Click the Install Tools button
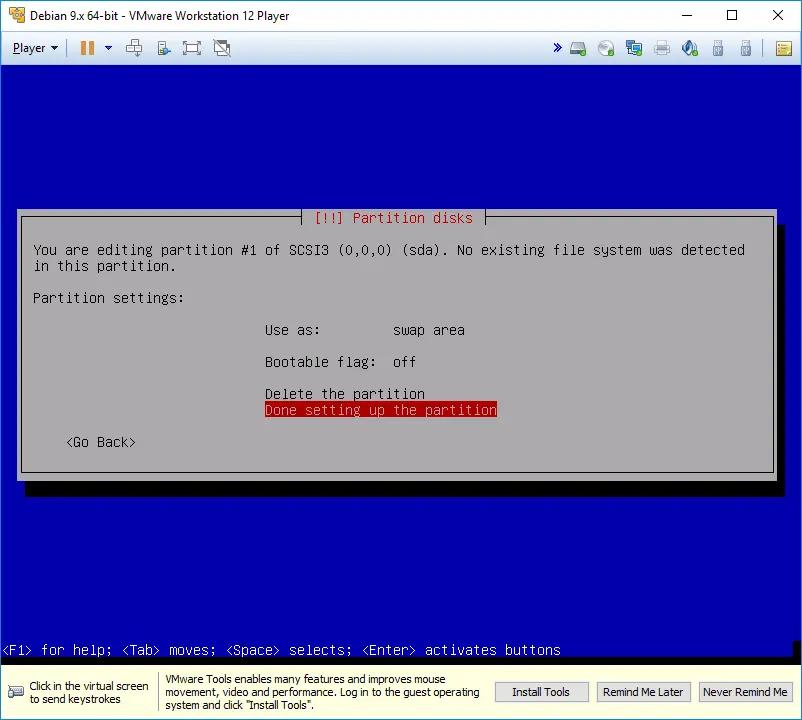Image resolution: width=802 pixels, height=720 pixels. tap(541, 692)
